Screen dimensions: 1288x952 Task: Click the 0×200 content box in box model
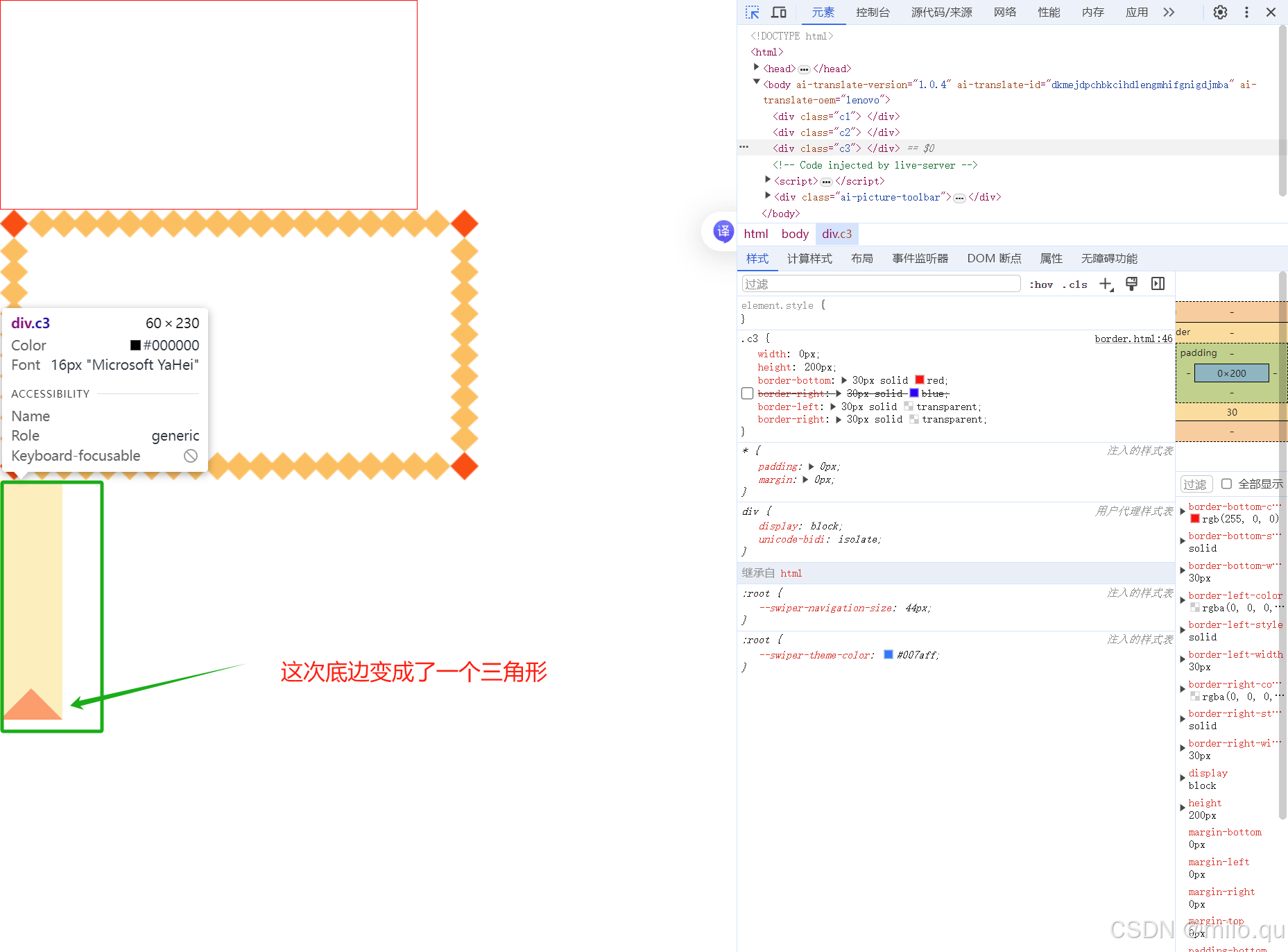point(1232,373)
